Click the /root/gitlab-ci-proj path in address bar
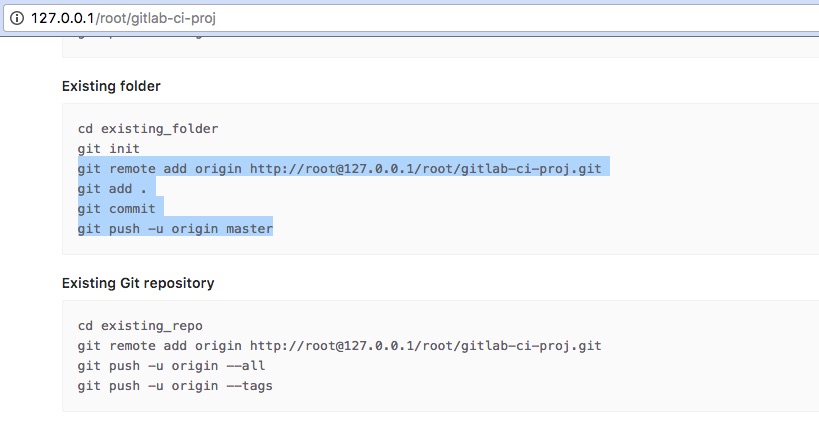Screen dimensions: 819x427 (x=155, y=18)
